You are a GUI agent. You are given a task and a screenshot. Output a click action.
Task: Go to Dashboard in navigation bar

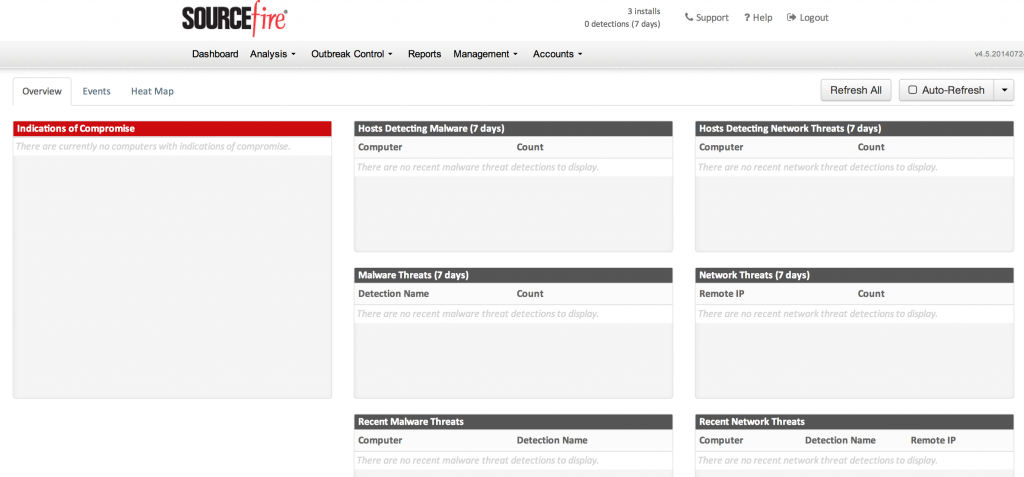[x=215, y=54]
